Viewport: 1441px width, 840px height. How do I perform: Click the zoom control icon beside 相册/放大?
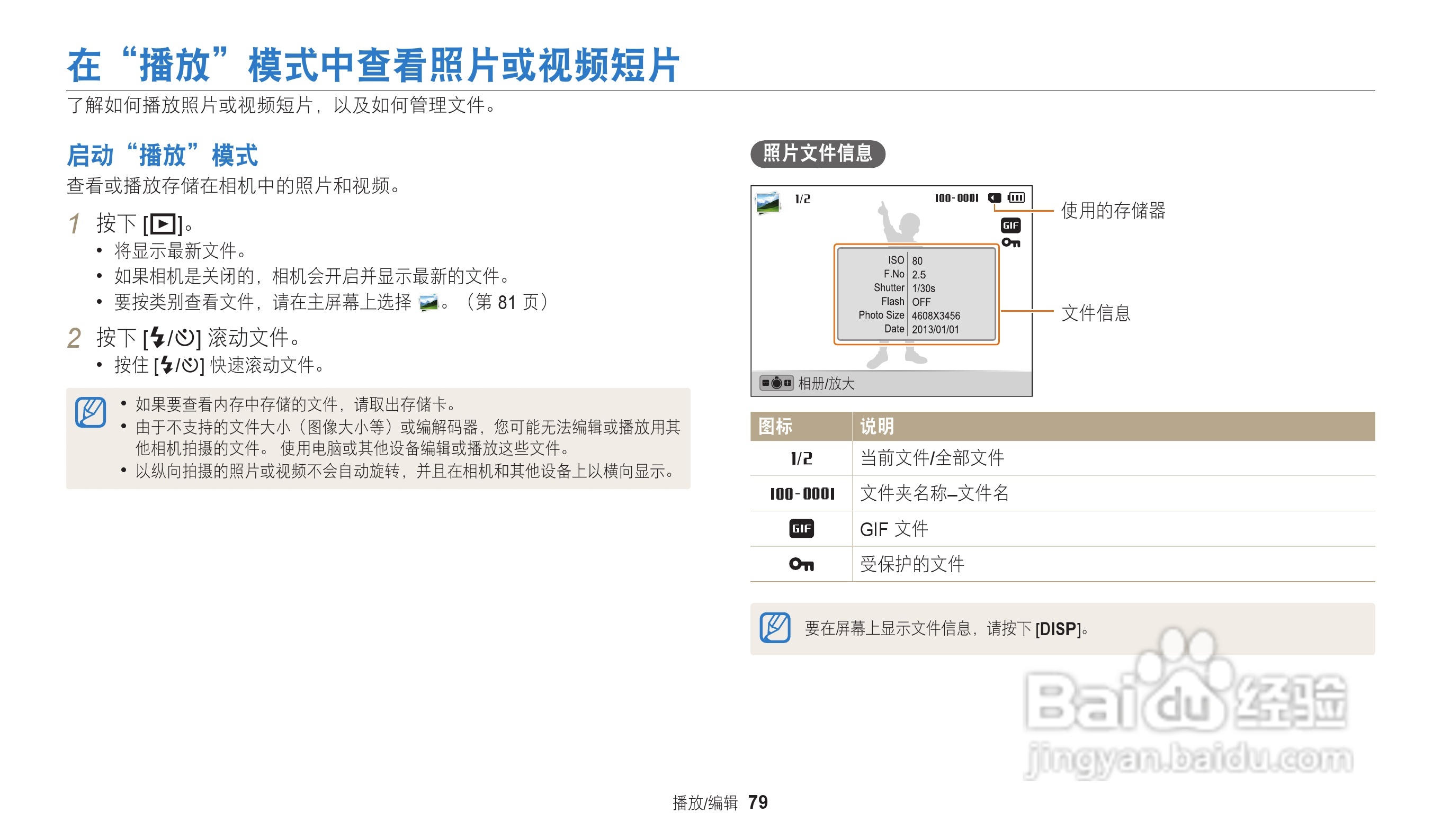[x=776, y=383]
